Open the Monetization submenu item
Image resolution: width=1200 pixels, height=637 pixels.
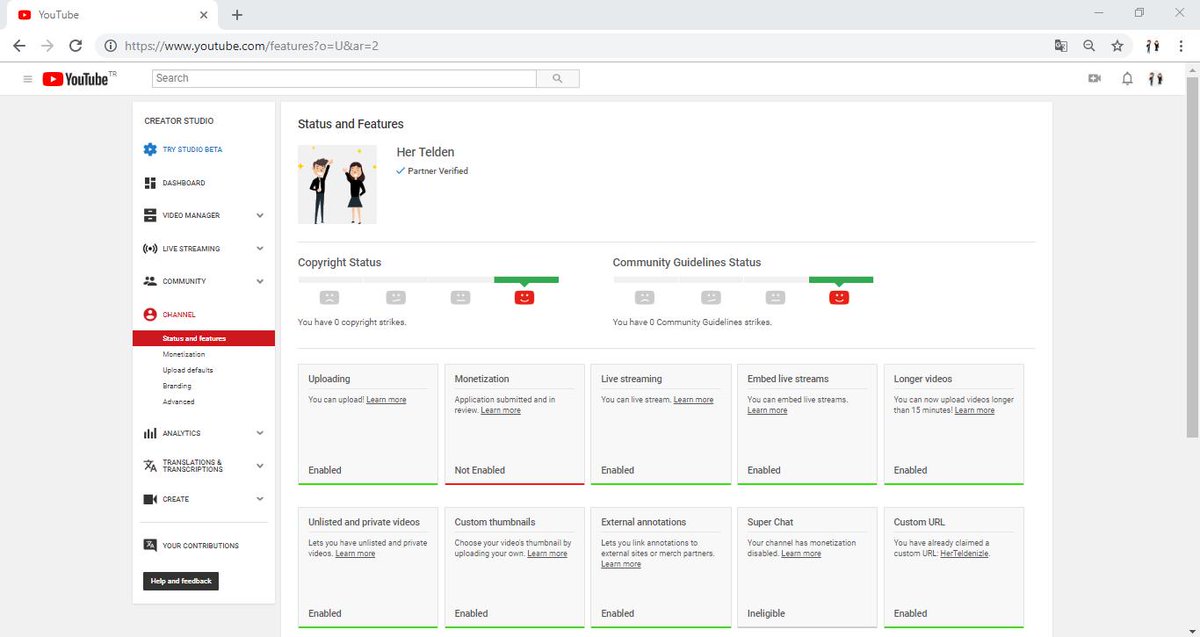tap(184, 354)
